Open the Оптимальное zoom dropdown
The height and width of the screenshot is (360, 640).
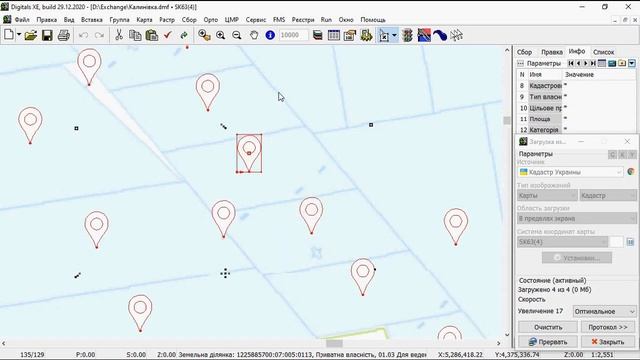(604, 311)
